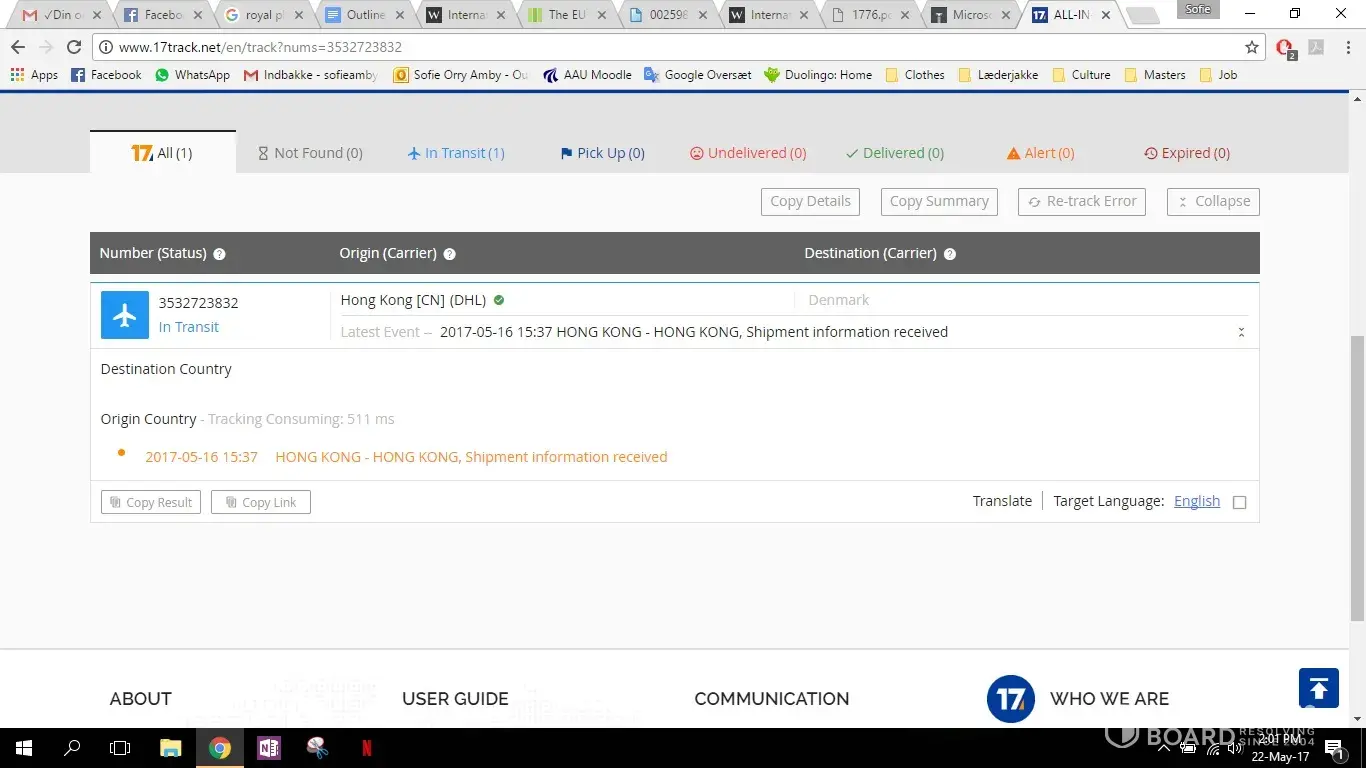Switch to the Not Found (0) tab

310,153
